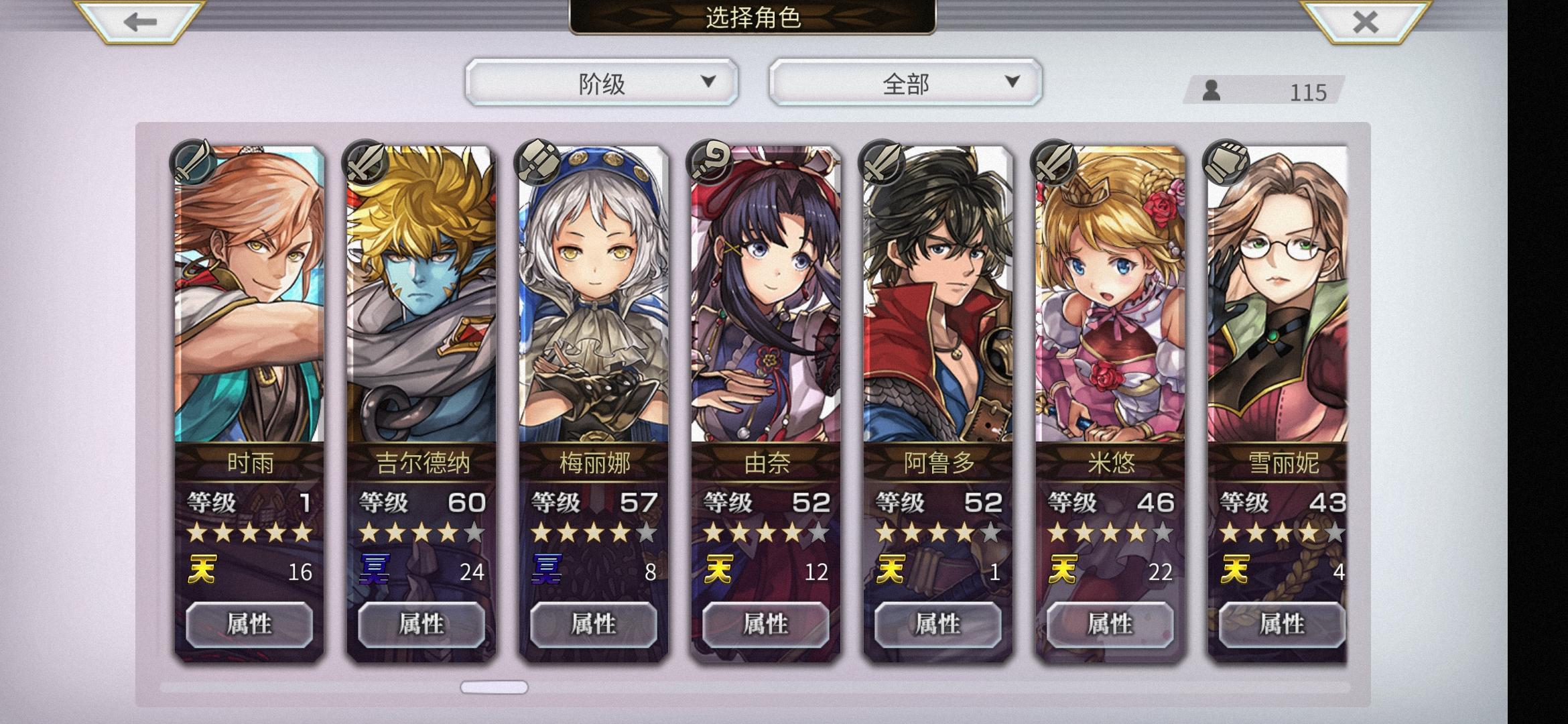Open 属性 for 梅丽娜
This screenshot has width=1568, height=724.
pyautogui.click(x=594, y=624)
